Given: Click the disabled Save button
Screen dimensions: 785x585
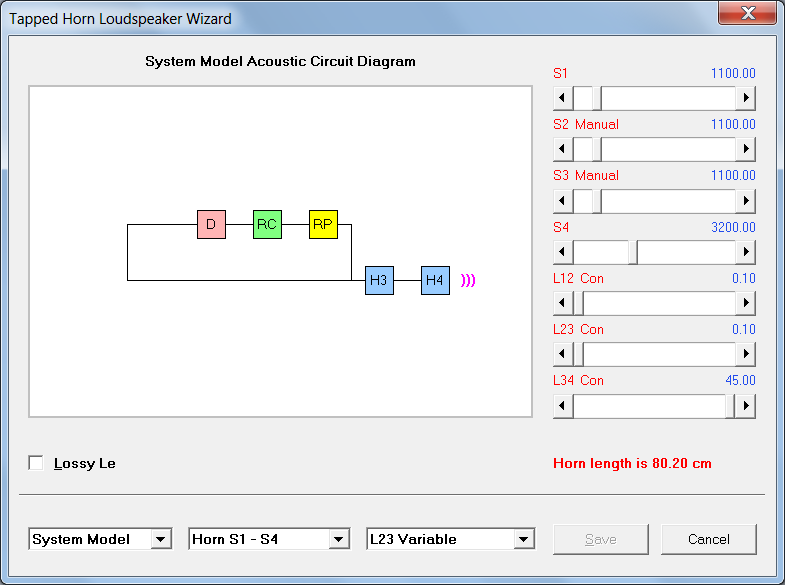Looking at the screenshot, I should point(601,539).
